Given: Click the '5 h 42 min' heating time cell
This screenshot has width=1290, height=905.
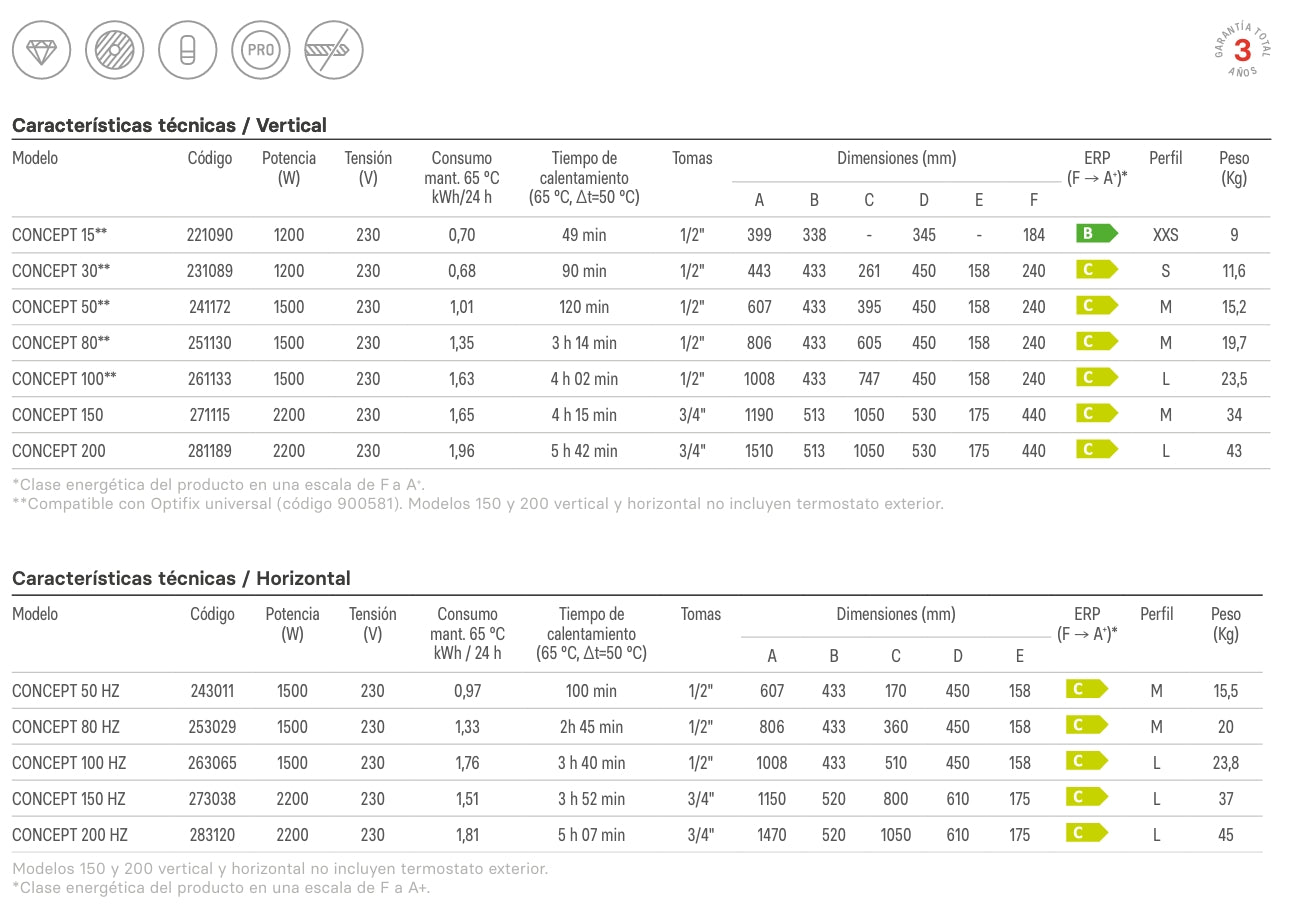Looking at the screenshot, I should pyautogui.click(x=584, y=451).
